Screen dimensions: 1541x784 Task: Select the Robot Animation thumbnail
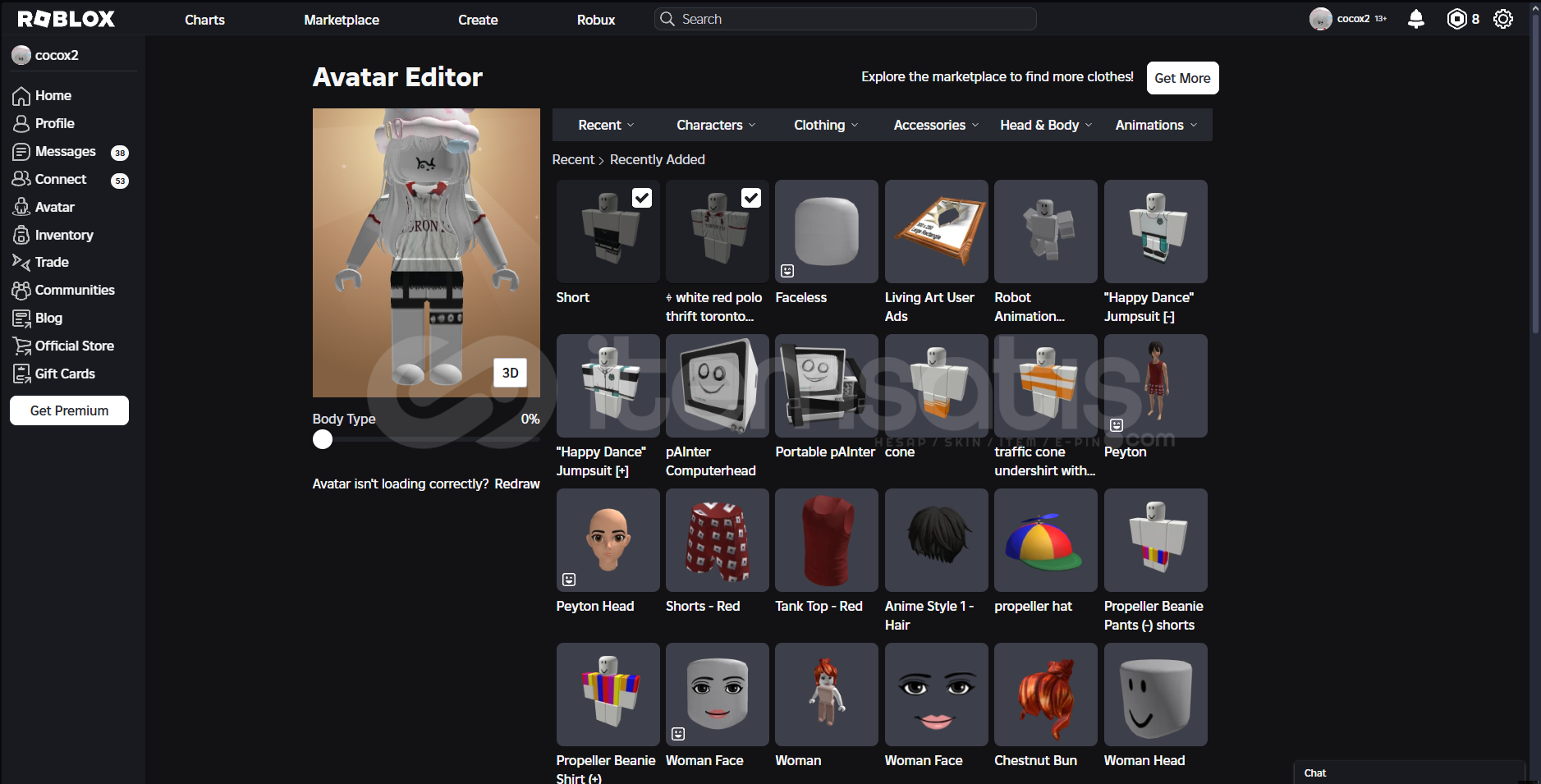point(1046,232)
